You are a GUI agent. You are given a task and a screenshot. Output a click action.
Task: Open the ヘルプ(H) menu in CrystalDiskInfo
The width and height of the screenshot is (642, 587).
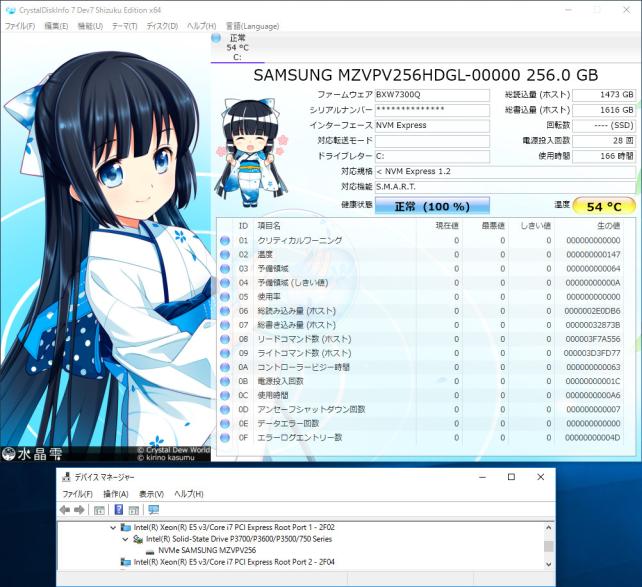click(x=201, y=26)
